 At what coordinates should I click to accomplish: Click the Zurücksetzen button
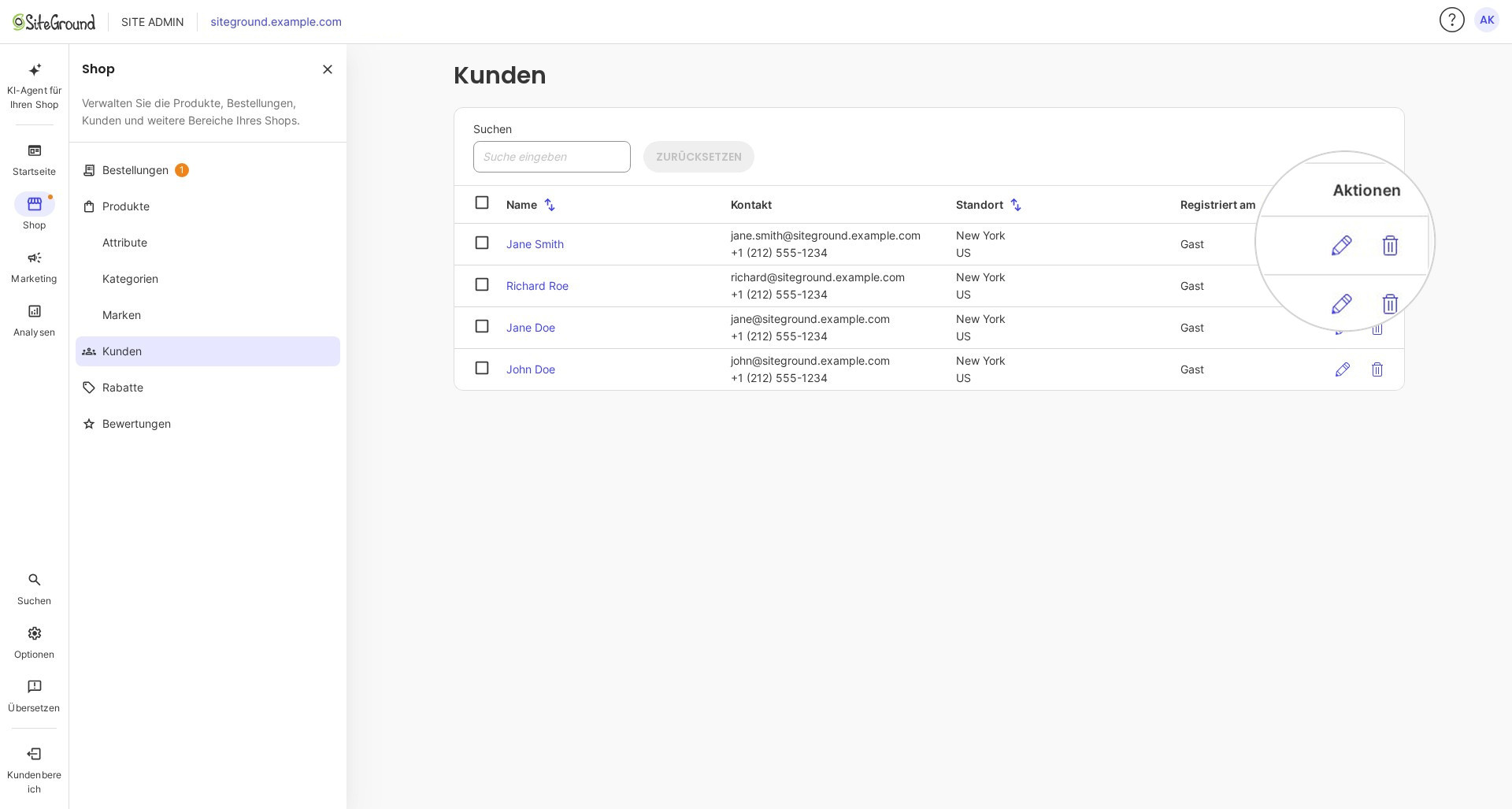click(699, 157)
